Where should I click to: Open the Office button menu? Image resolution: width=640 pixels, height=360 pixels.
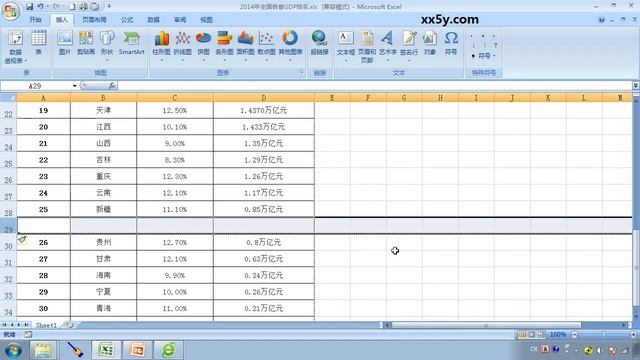click(x=11, y=11)
